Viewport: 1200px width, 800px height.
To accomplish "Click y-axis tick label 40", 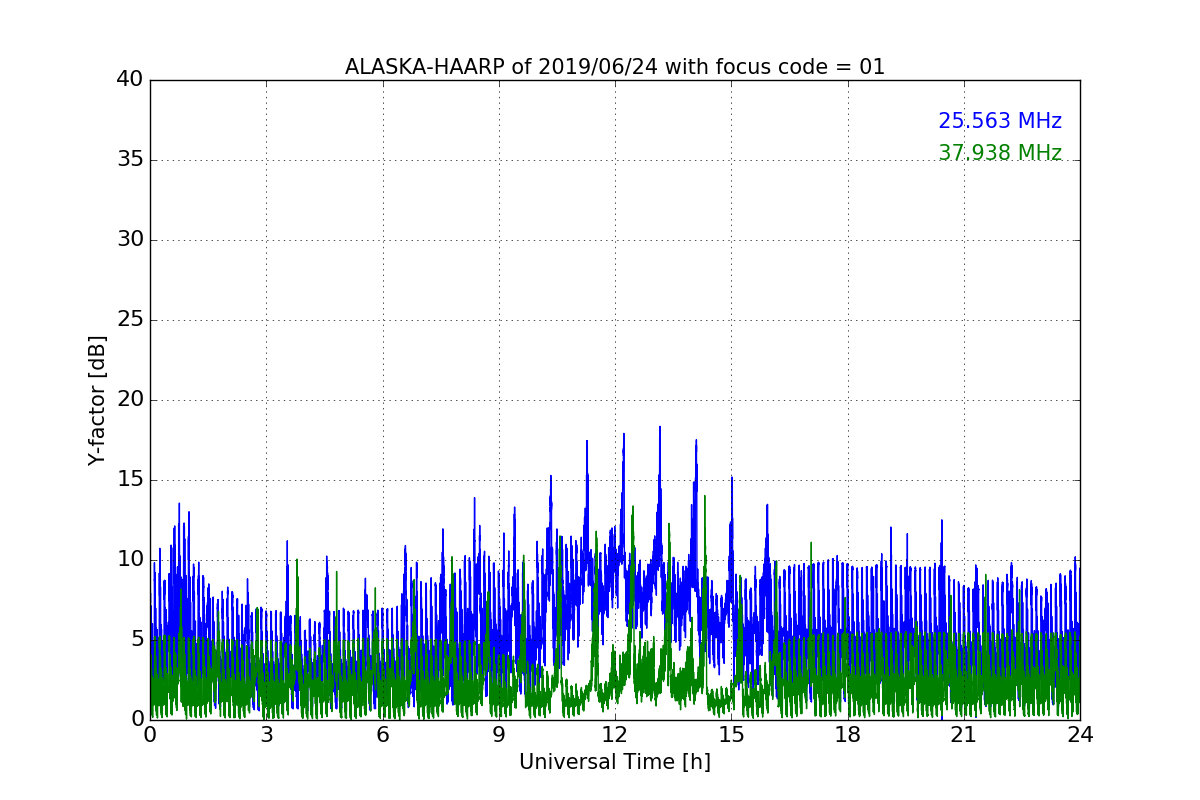I will click(131, 80).
